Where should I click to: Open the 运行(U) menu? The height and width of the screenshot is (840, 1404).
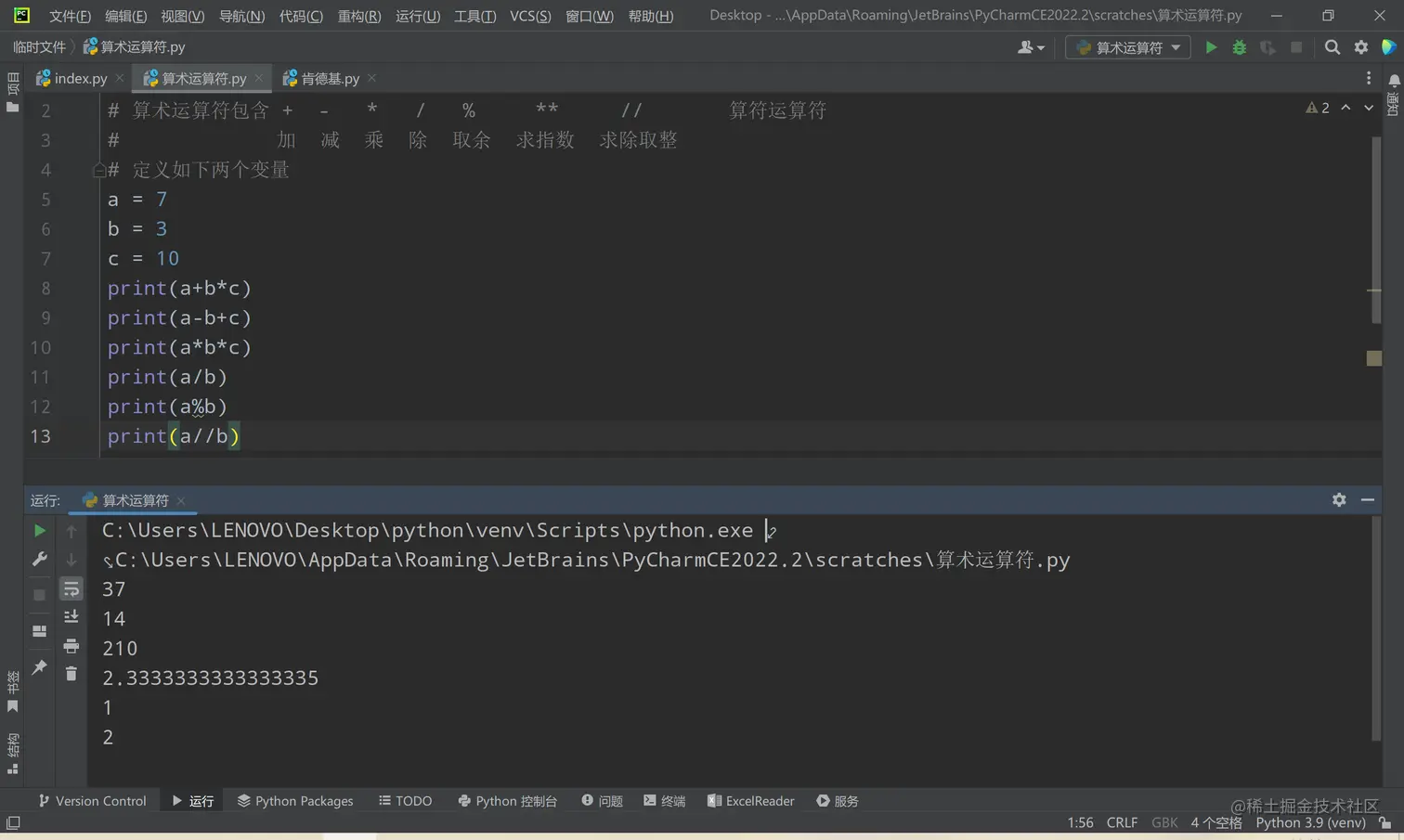tap(418, 16)
